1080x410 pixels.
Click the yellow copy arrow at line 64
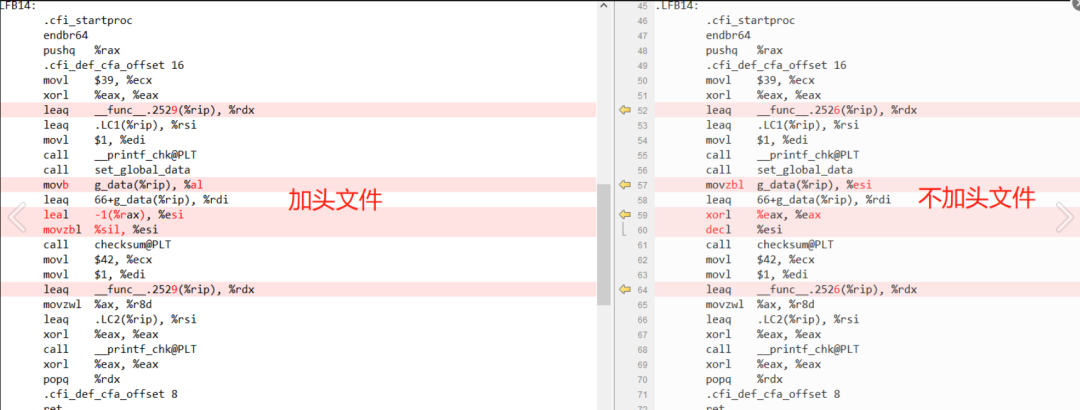pos(625,289)
